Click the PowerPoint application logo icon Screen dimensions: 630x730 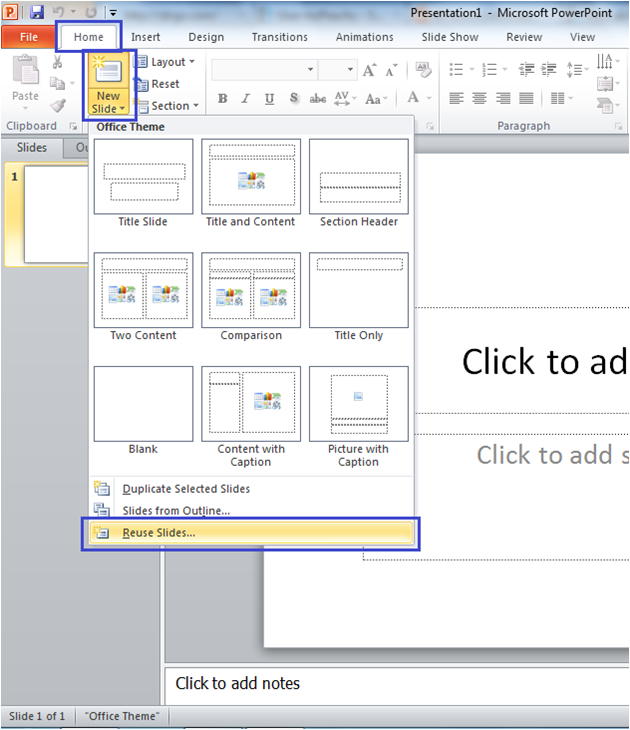click(10, 12)
